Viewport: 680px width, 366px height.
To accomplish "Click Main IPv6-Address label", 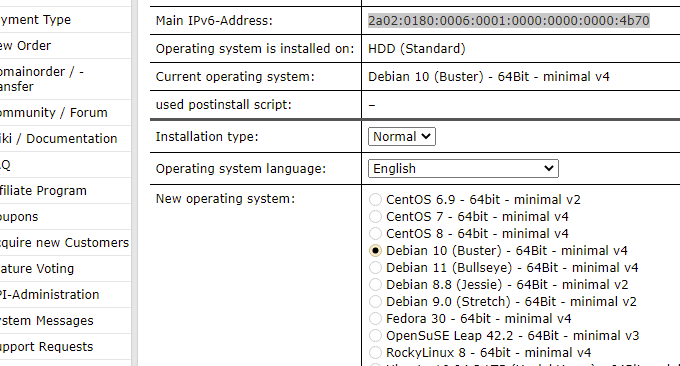I will pyautogui.click(x=214, y=20).
